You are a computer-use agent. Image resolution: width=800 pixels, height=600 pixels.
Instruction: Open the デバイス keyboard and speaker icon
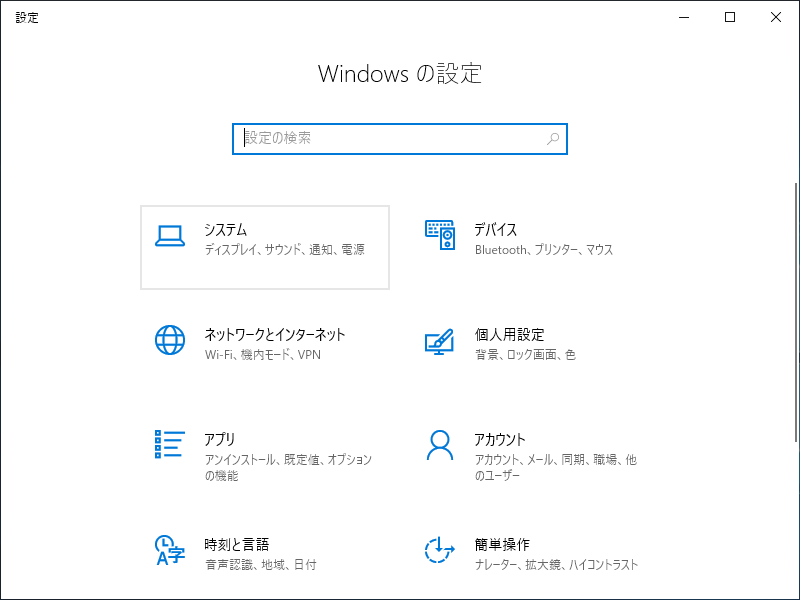[x=440, y=235]
